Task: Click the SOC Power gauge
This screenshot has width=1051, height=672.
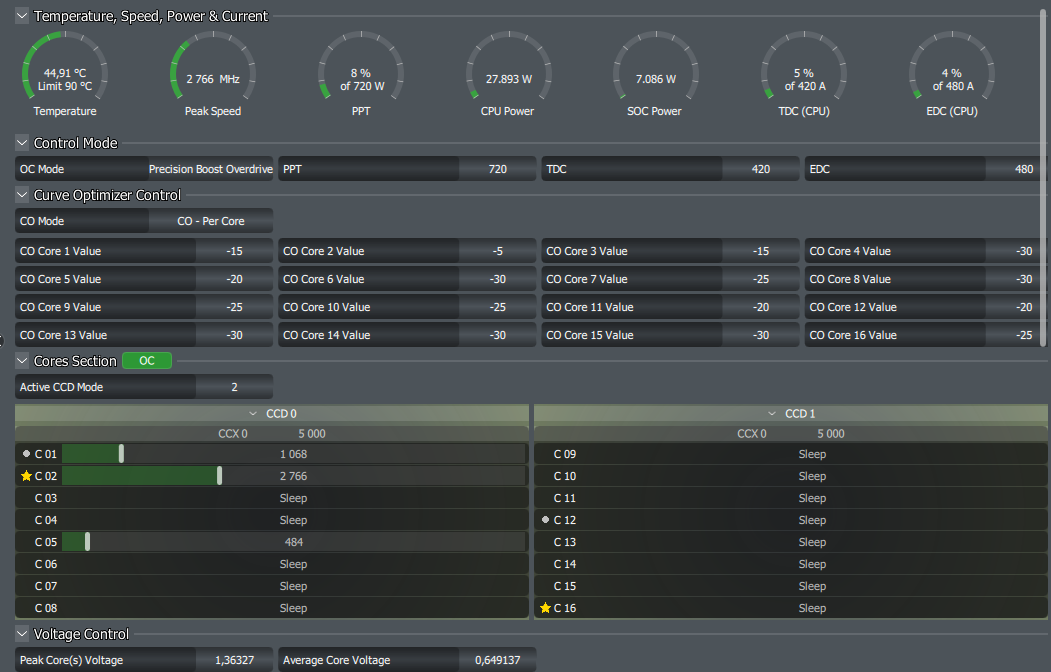Action: 656,75
